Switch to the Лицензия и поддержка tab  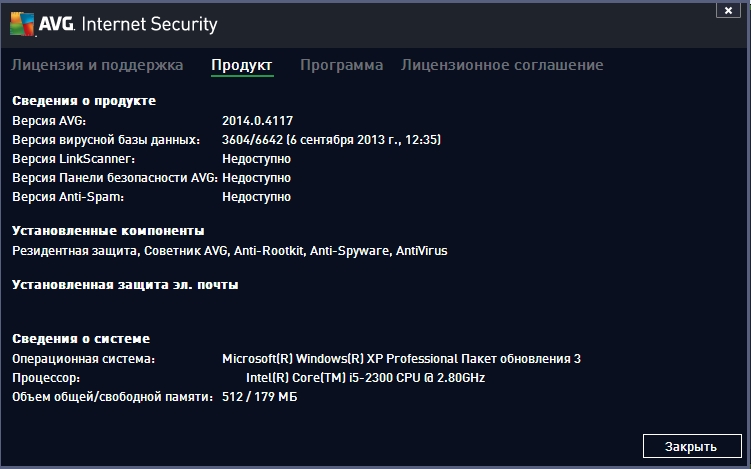click(x=97, y=65)
